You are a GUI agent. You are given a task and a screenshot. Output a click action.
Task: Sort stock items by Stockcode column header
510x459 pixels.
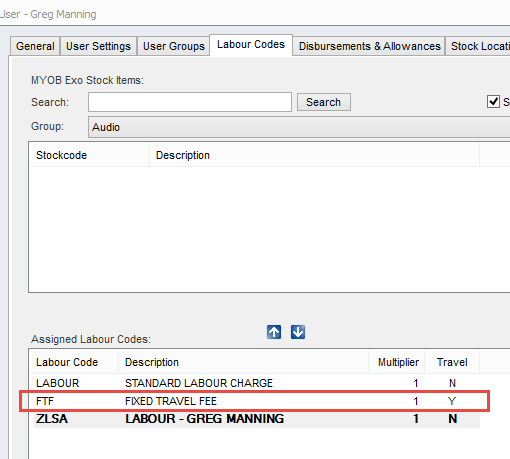(89, 155)
